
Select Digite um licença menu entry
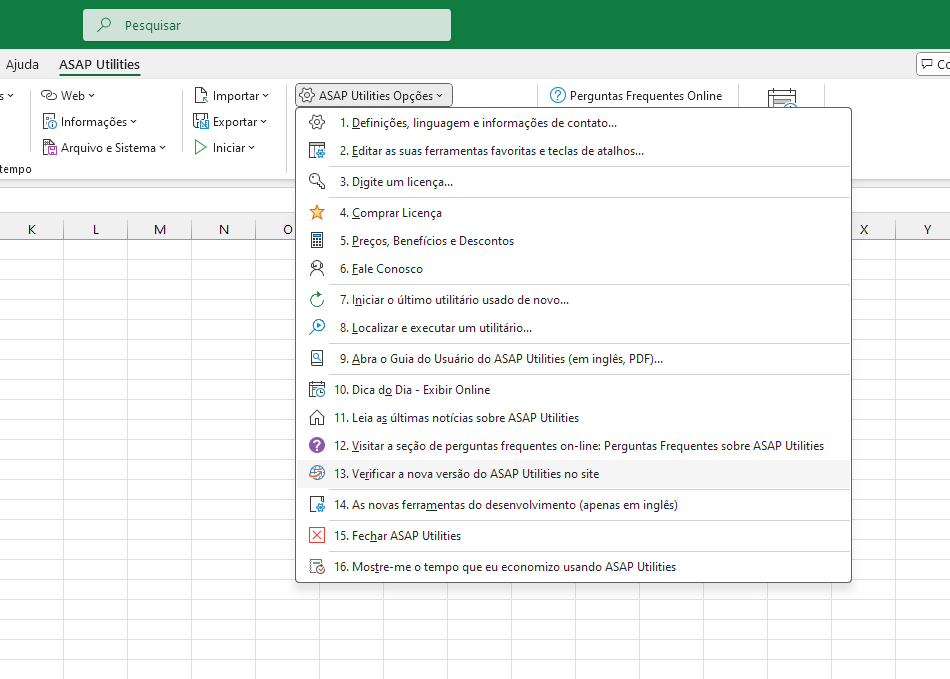pos(573,182)
